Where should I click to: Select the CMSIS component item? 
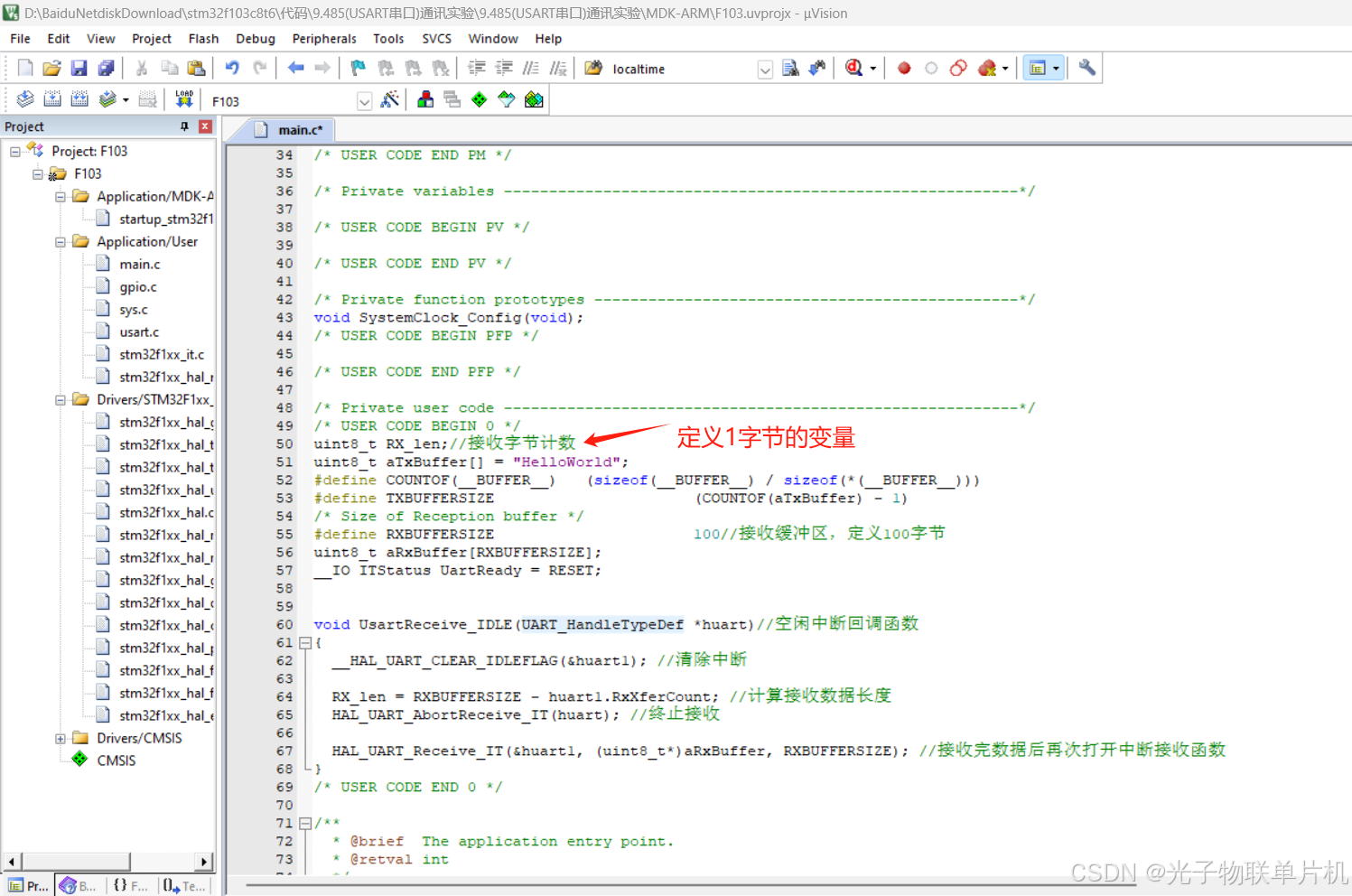point(117,761)
